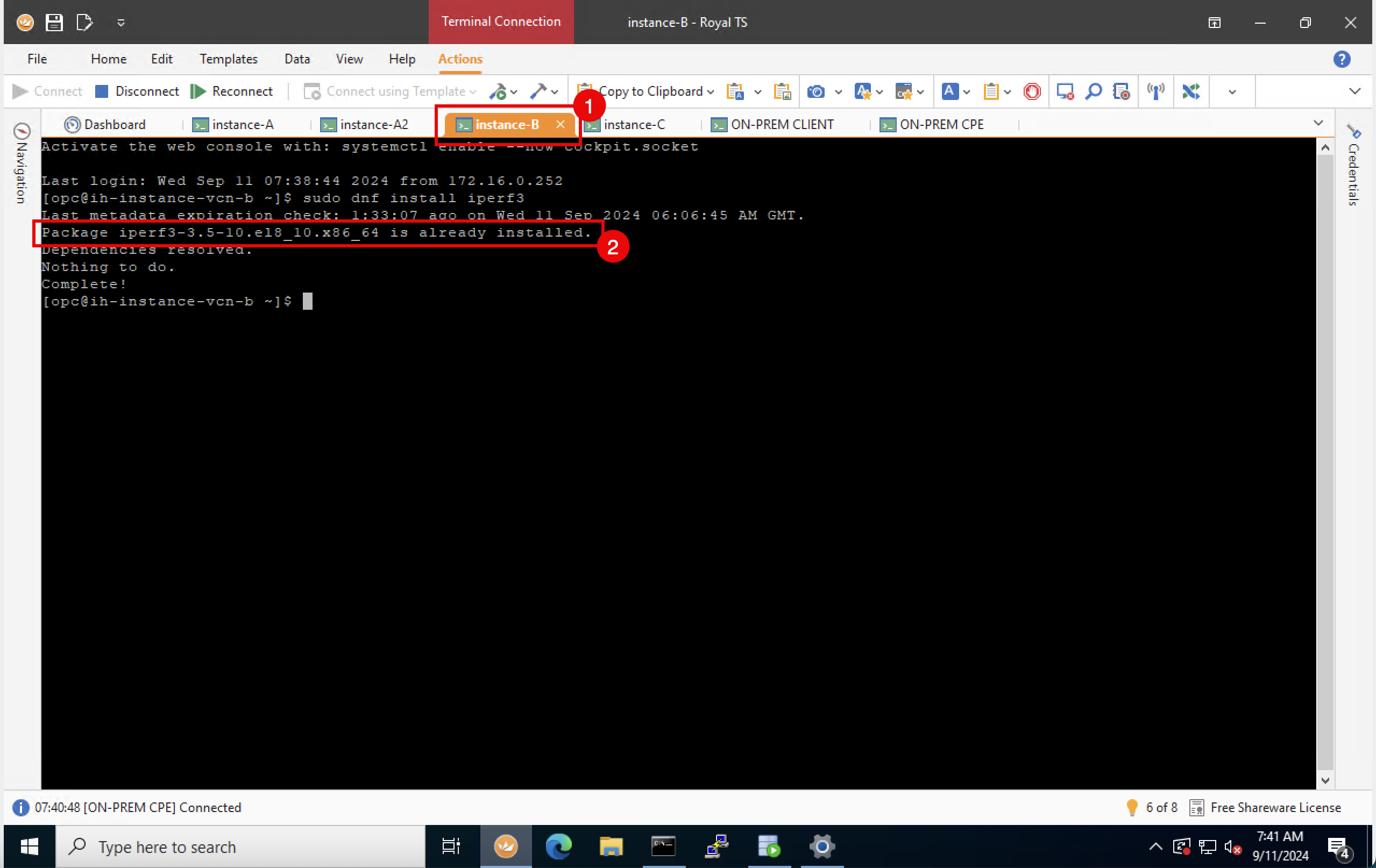
Task: Open the tab list overflow chevron
Action: point(1318,124)
